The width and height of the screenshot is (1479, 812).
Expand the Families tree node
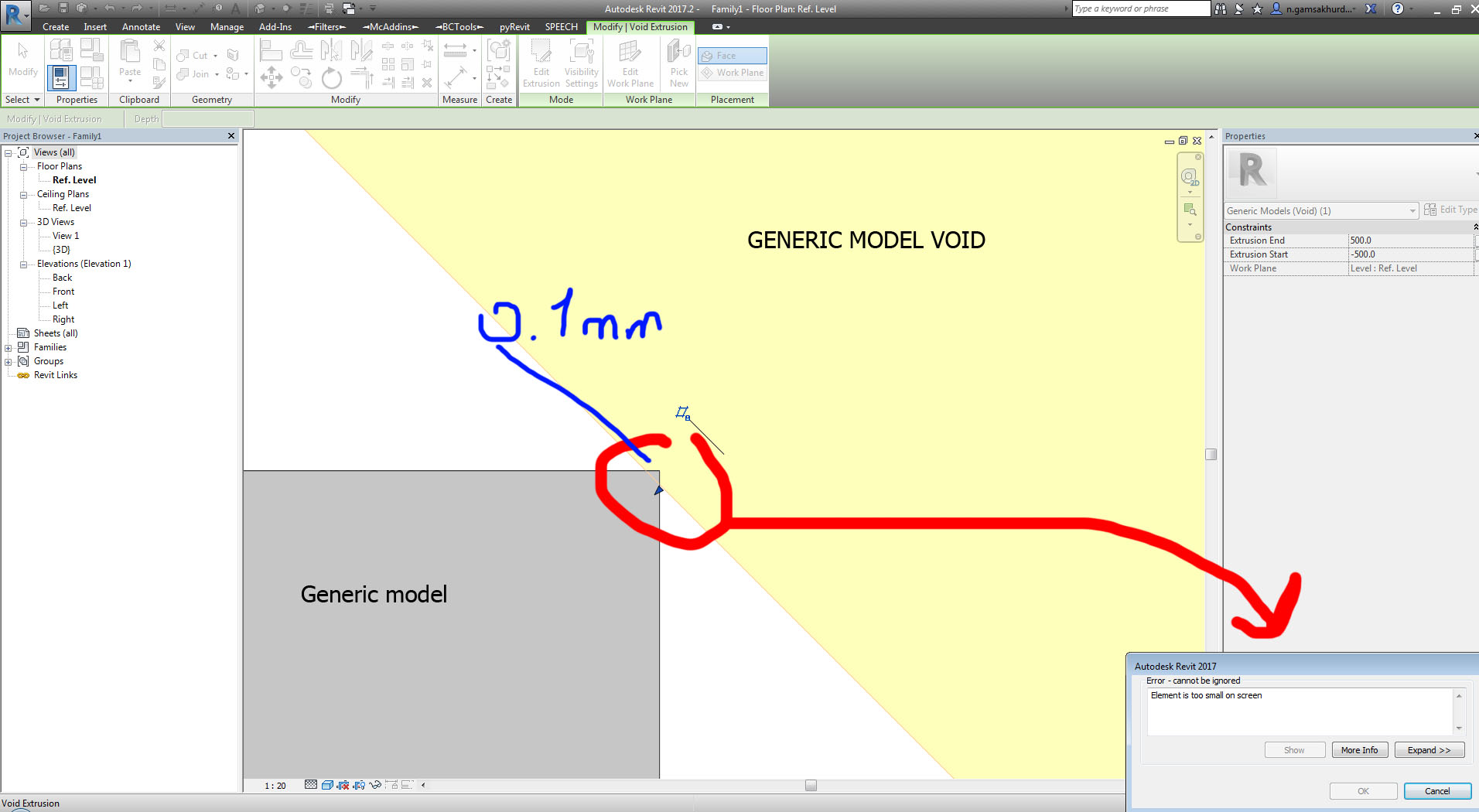8,348
